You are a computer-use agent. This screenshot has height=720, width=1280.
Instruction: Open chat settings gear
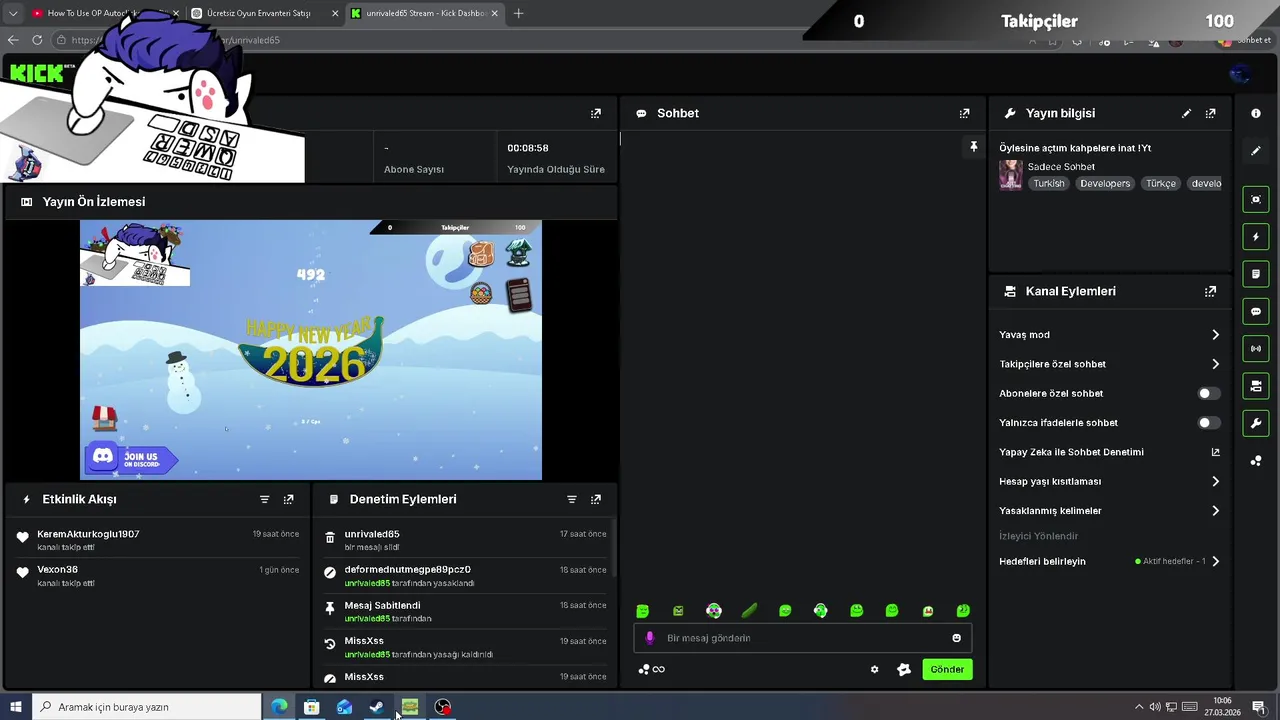[x=874, y=670]
